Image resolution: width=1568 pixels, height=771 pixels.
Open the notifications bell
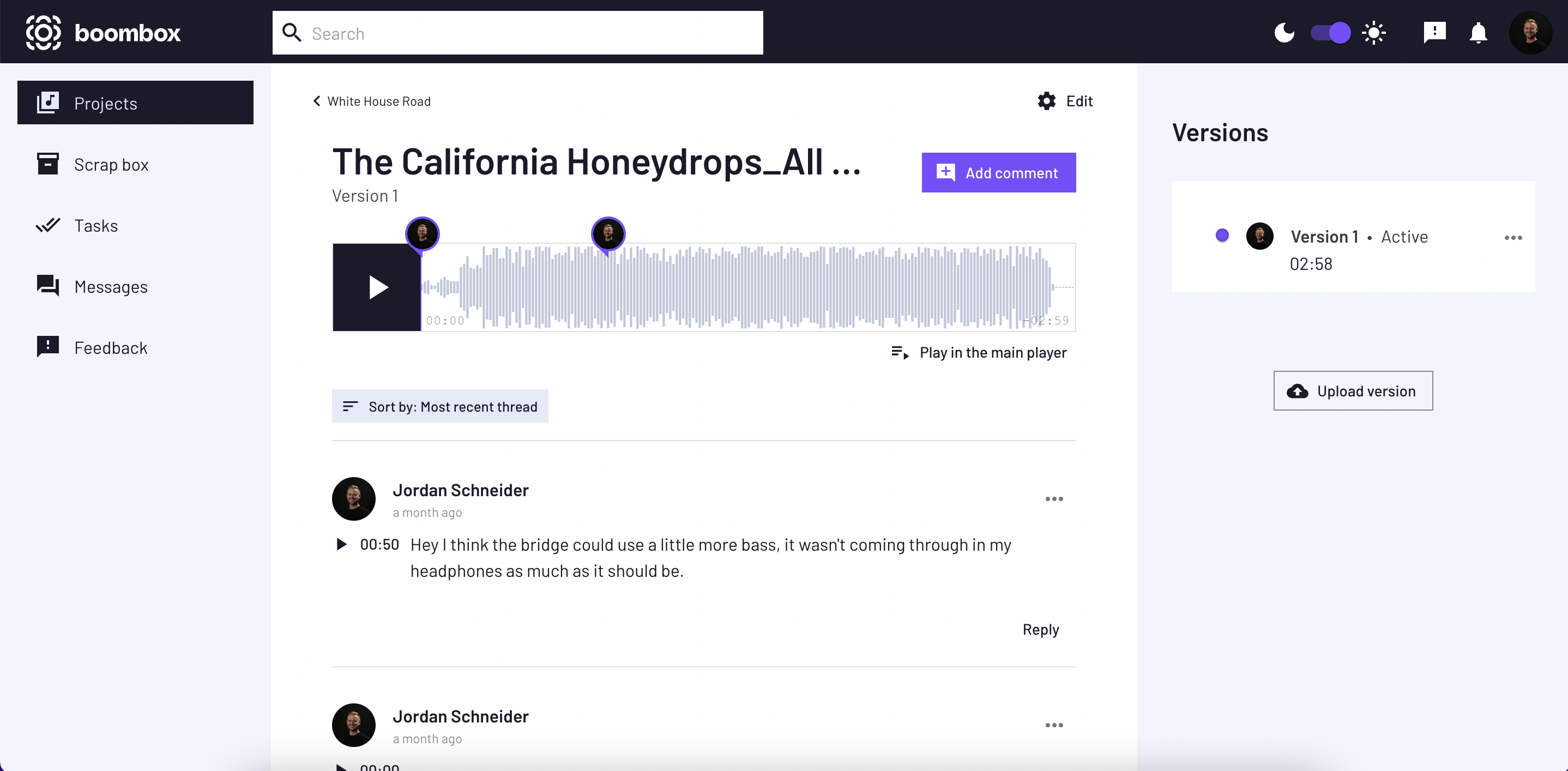tap(1478, 33)
